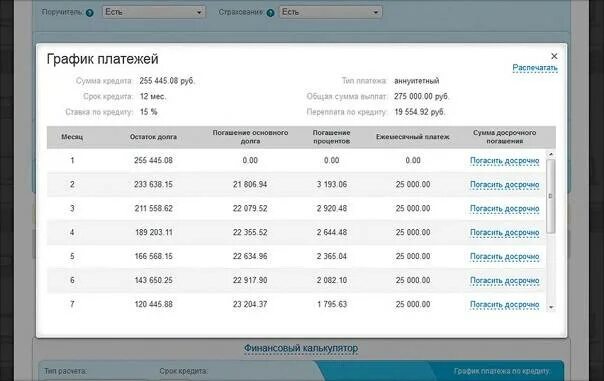Select the interest value 1 795.63
Image resolution: width=604 pixels, height=381 pixels.
point(332,304)
